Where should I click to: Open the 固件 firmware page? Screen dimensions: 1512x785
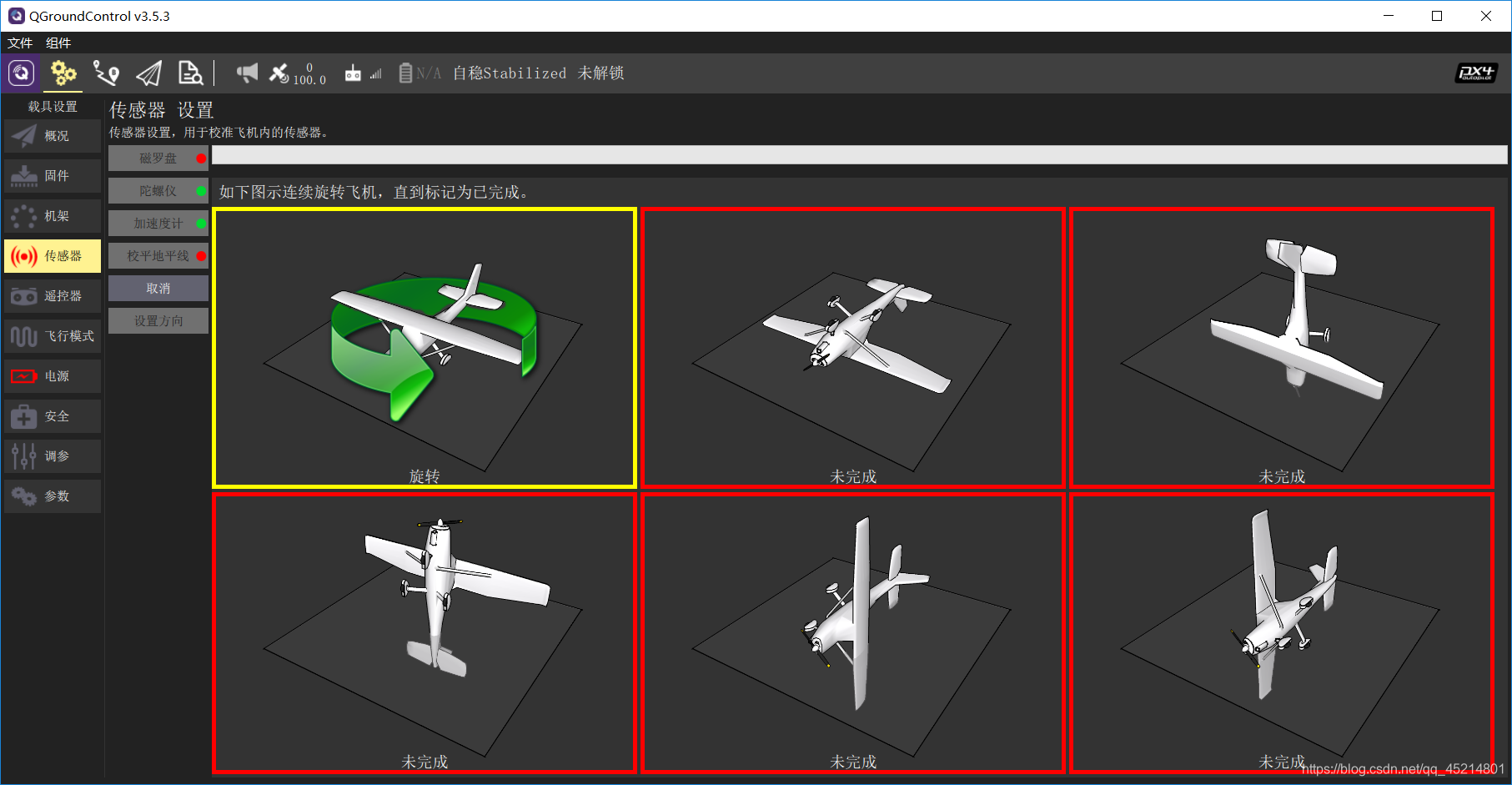(53, 176)
